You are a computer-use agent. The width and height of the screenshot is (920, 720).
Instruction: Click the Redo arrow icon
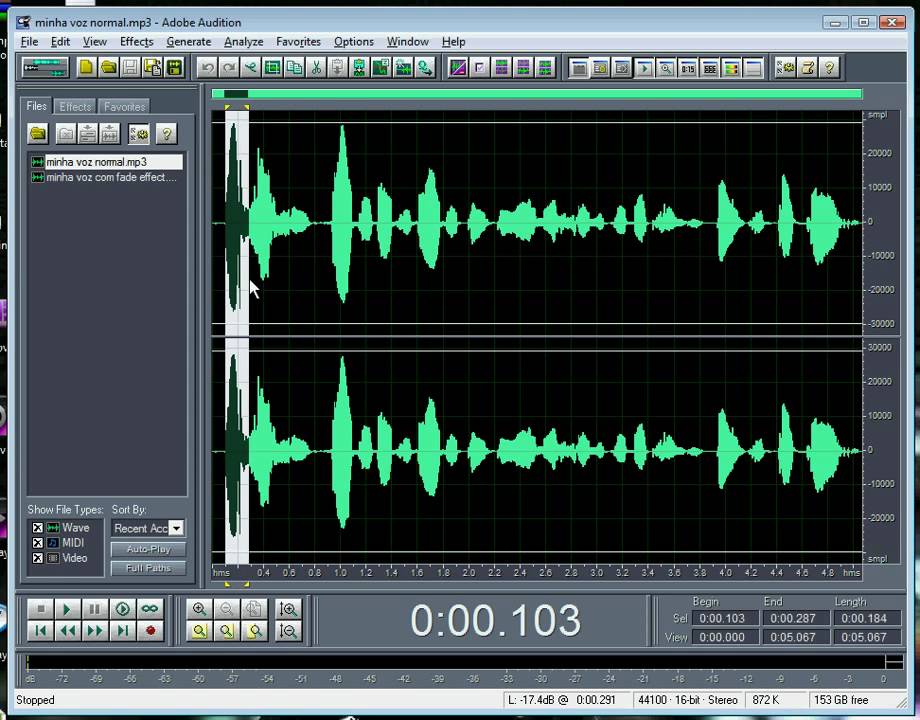(x=229, y=67)
